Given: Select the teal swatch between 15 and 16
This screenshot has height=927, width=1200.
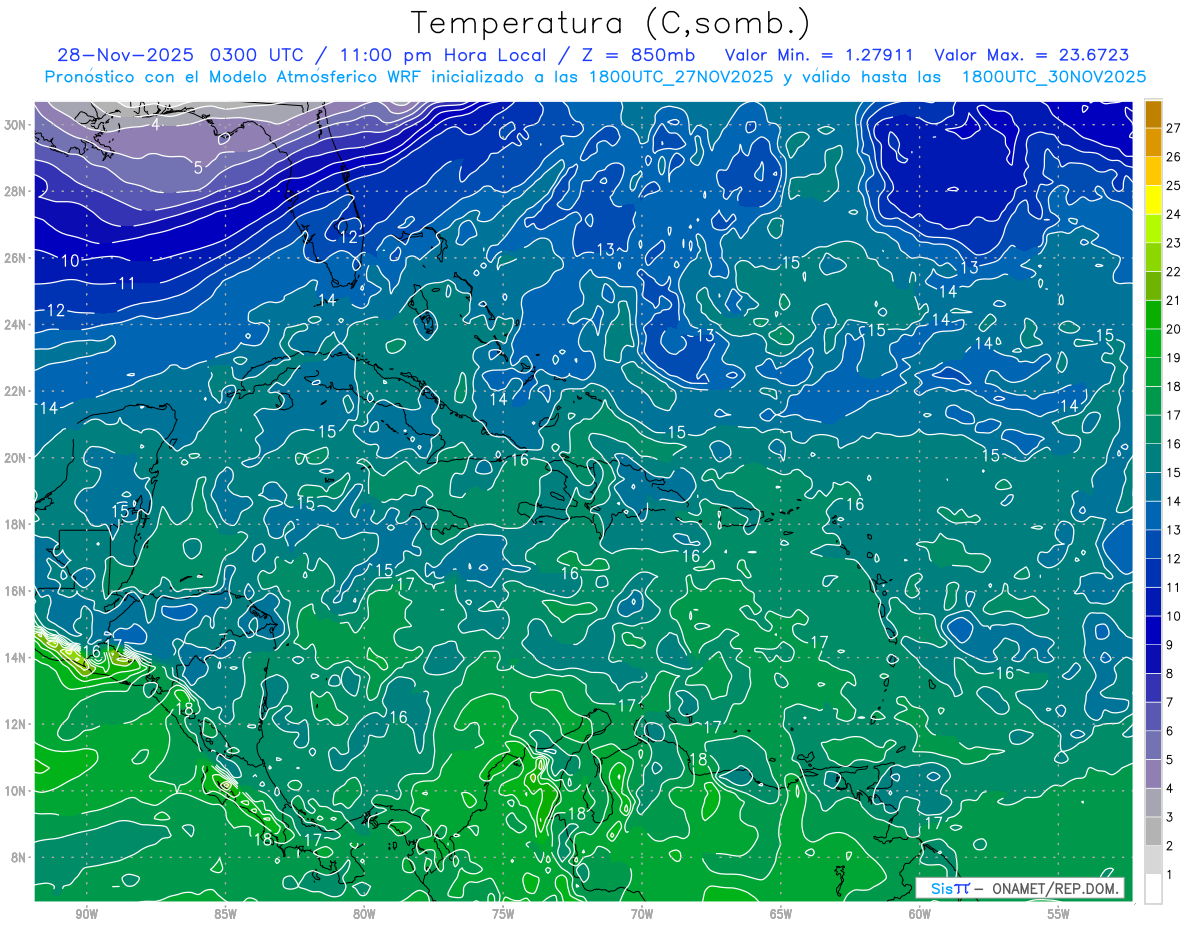Looking at the screenshot, I should (x=1153, y=458).
